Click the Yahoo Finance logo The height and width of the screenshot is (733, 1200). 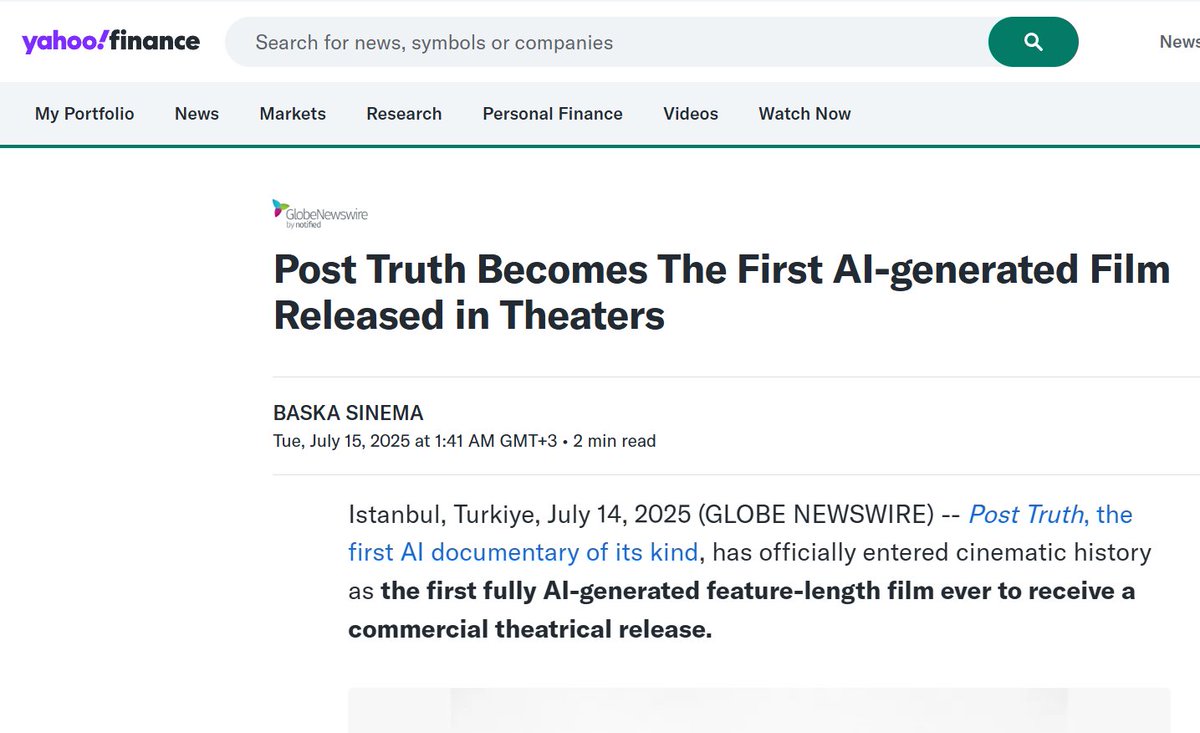[x=111, y=42]
